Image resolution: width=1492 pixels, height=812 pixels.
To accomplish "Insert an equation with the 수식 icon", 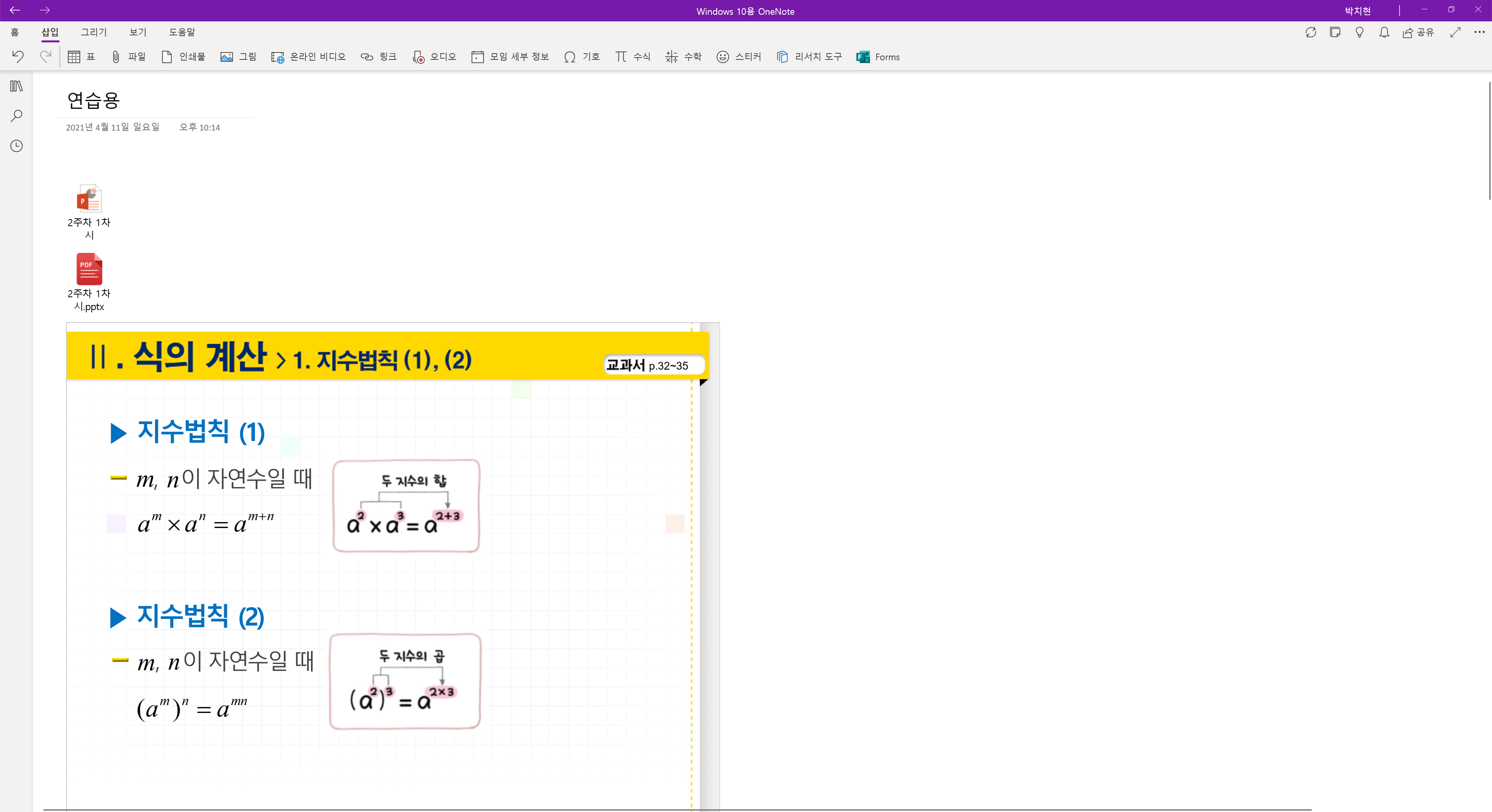I will (633, 57).
